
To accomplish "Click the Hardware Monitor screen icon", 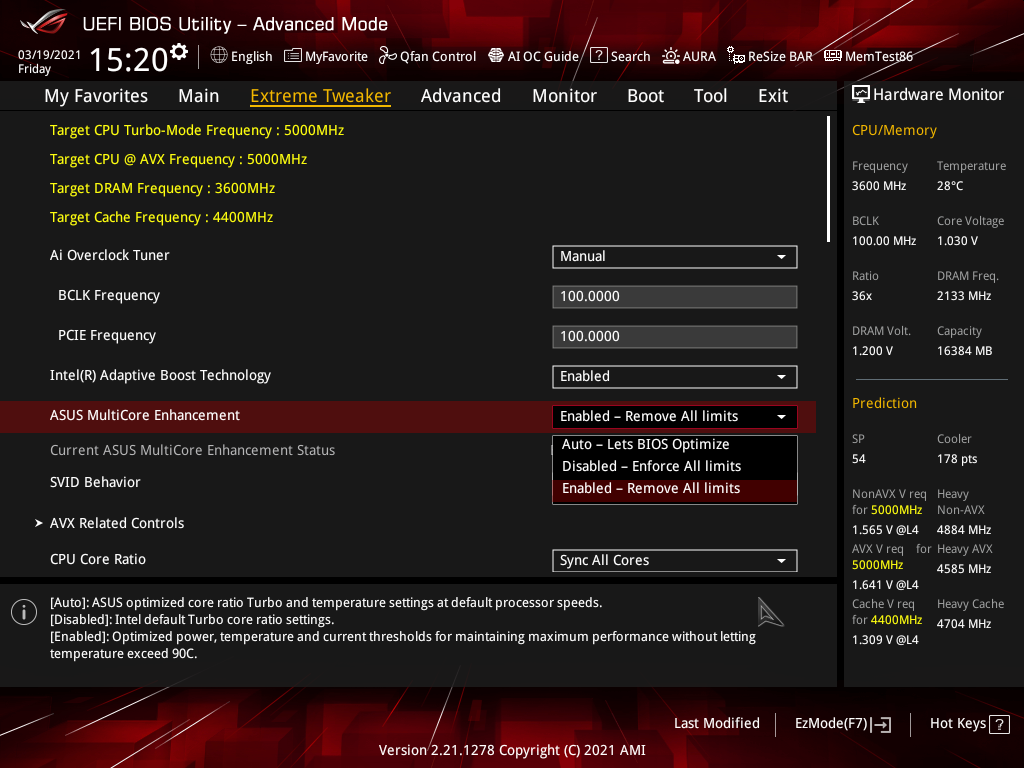I will coord(861,95).
